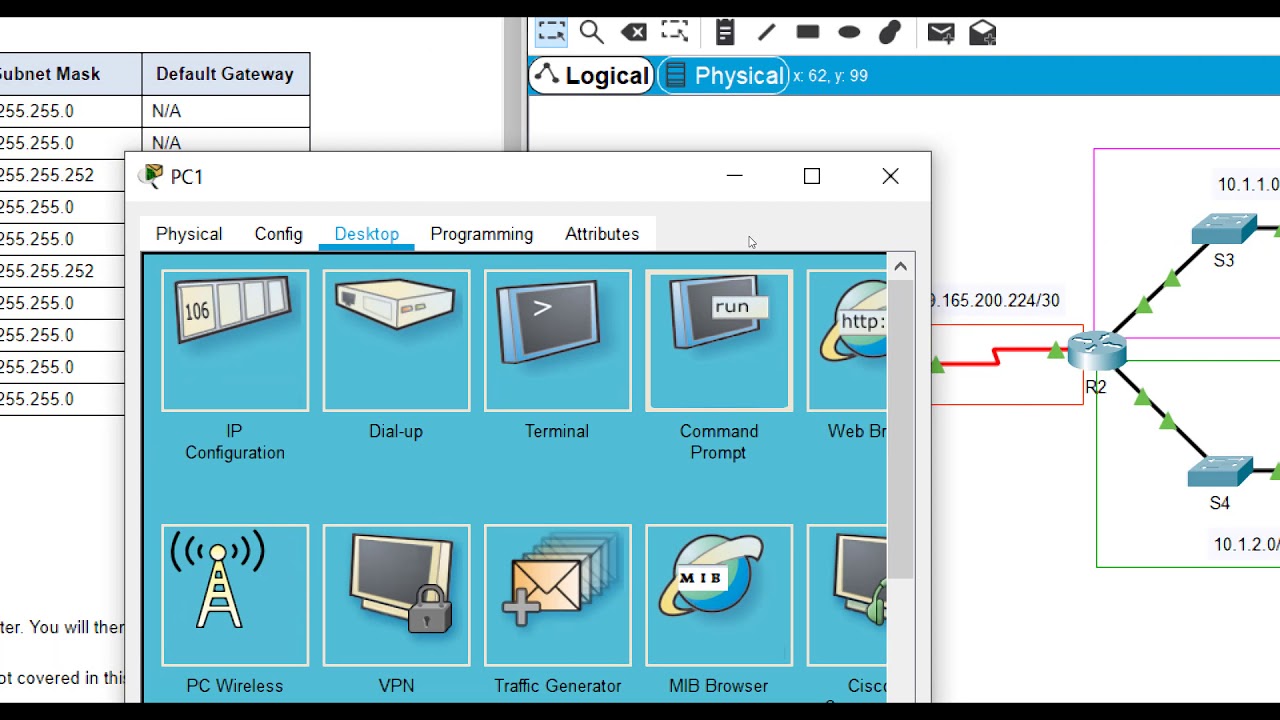Choose the Inspect magnifier tool
The width and height of the screenshot is (1280, 720).
point(591,33)
